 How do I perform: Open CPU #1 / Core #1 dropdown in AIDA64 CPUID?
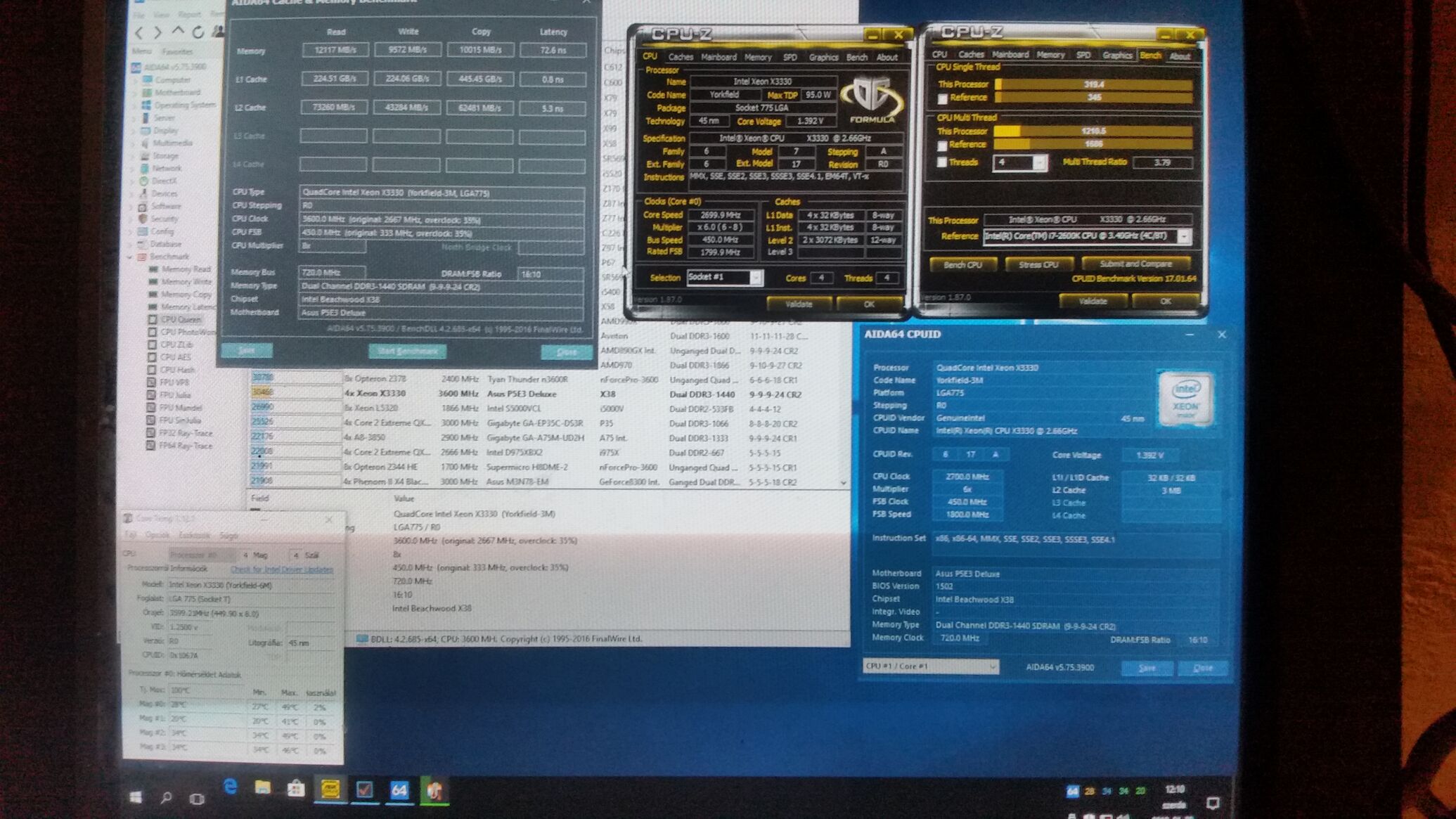[931, 666]
